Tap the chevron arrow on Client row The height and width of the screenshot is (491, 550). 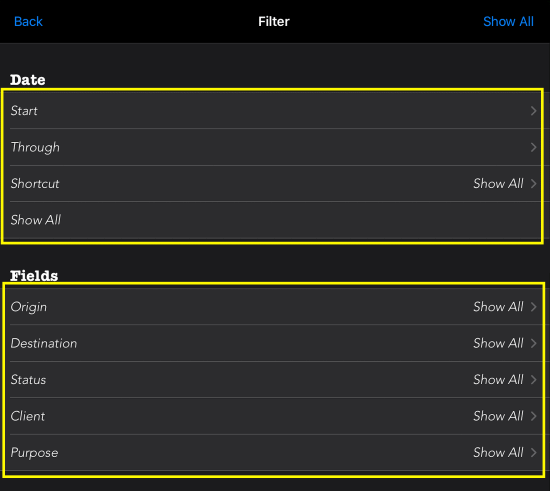(x=534, y=416)
